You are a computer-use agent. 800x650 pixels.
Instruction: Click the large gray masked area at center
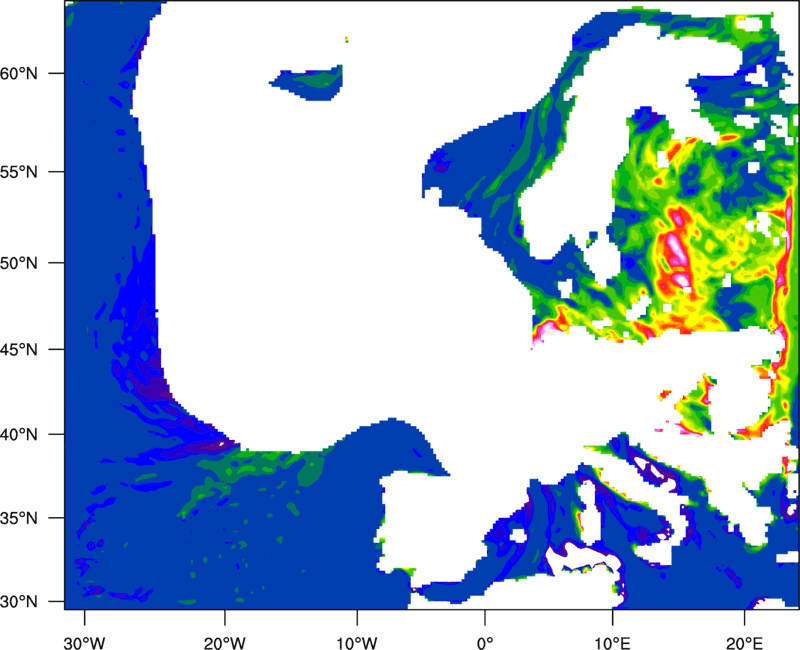300,250
